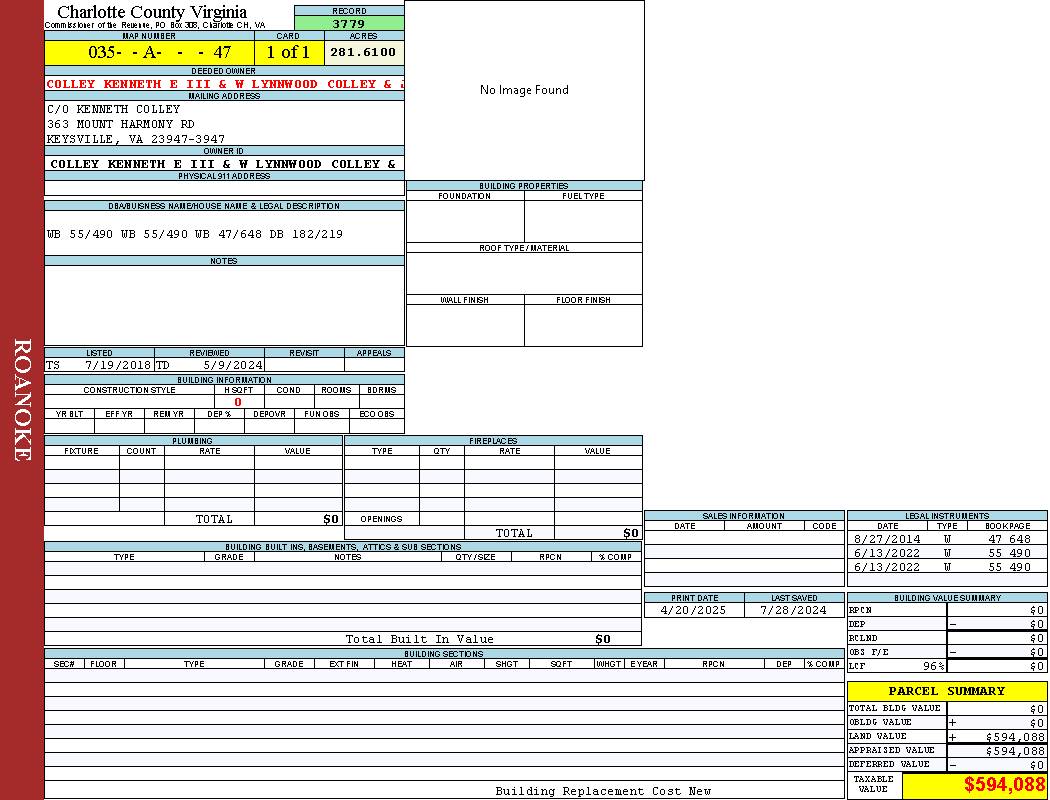This screenshot has width=1050, height=800.
Task: Click the empty Roof Type/Material field
Action: pyautogui.click(x=524, y=273)
